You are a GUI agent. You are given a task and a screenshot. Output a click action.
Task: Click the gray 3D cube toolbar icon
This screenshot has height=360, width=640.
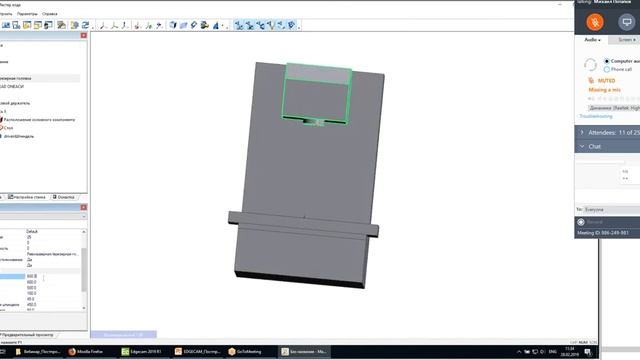click(173, 25)
